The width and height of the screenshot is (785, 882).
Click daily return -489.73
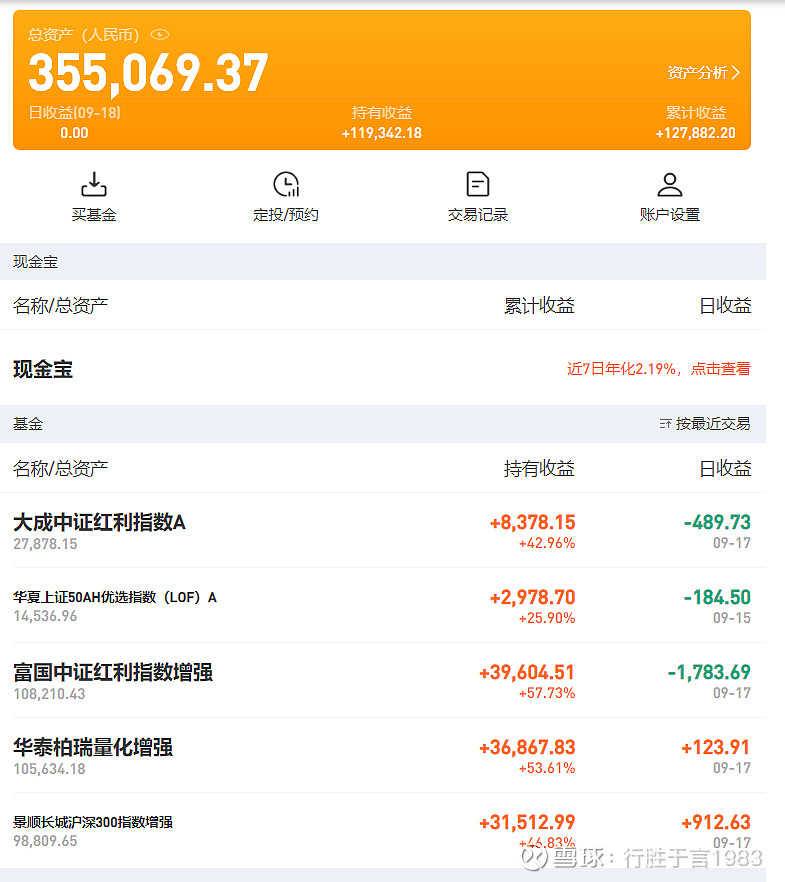point(717,522)
